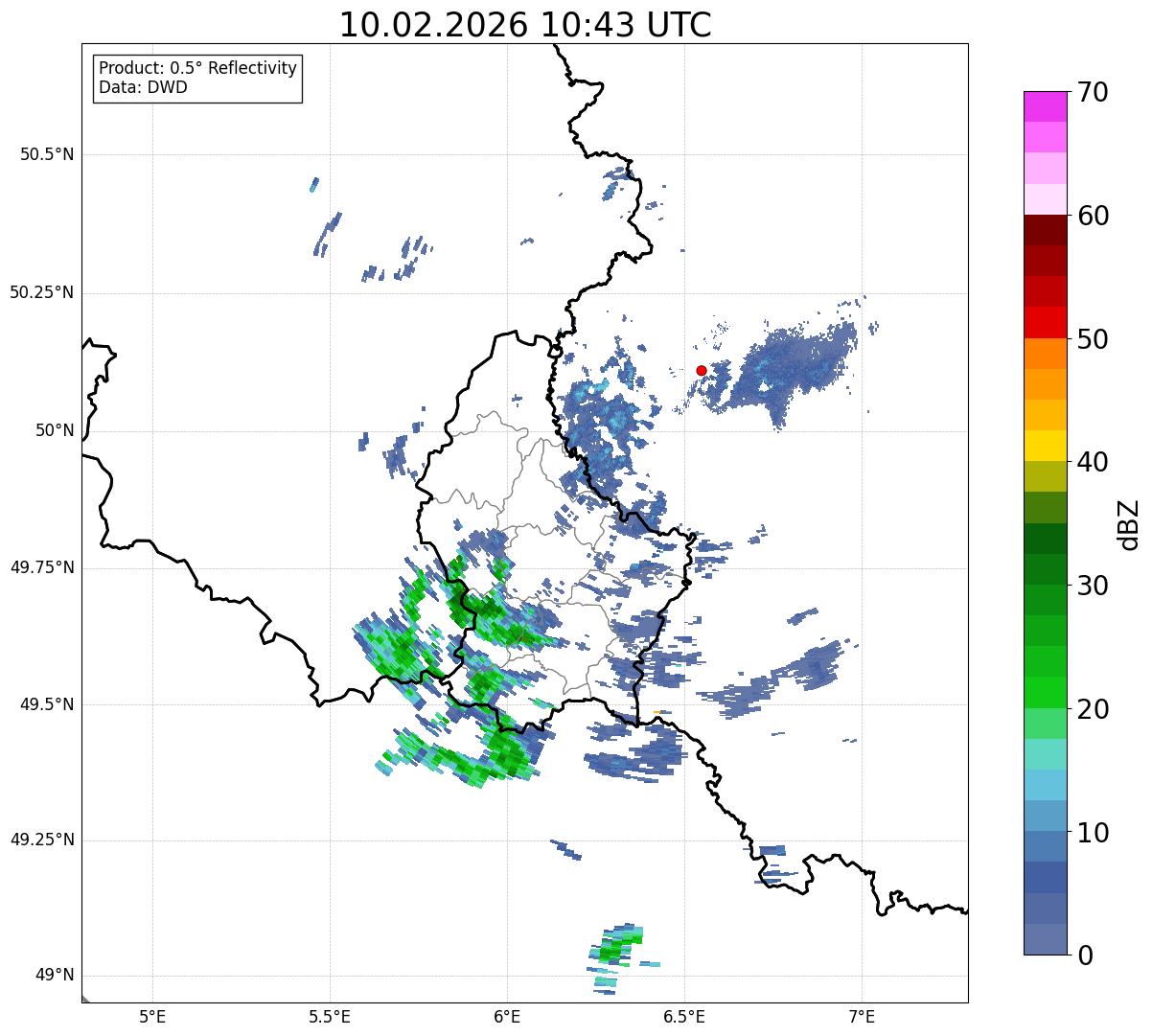Screen dimensions: 1152x1036
Task: Click the longitude label 5.5°E
Action: click(x=330, y=1017)
